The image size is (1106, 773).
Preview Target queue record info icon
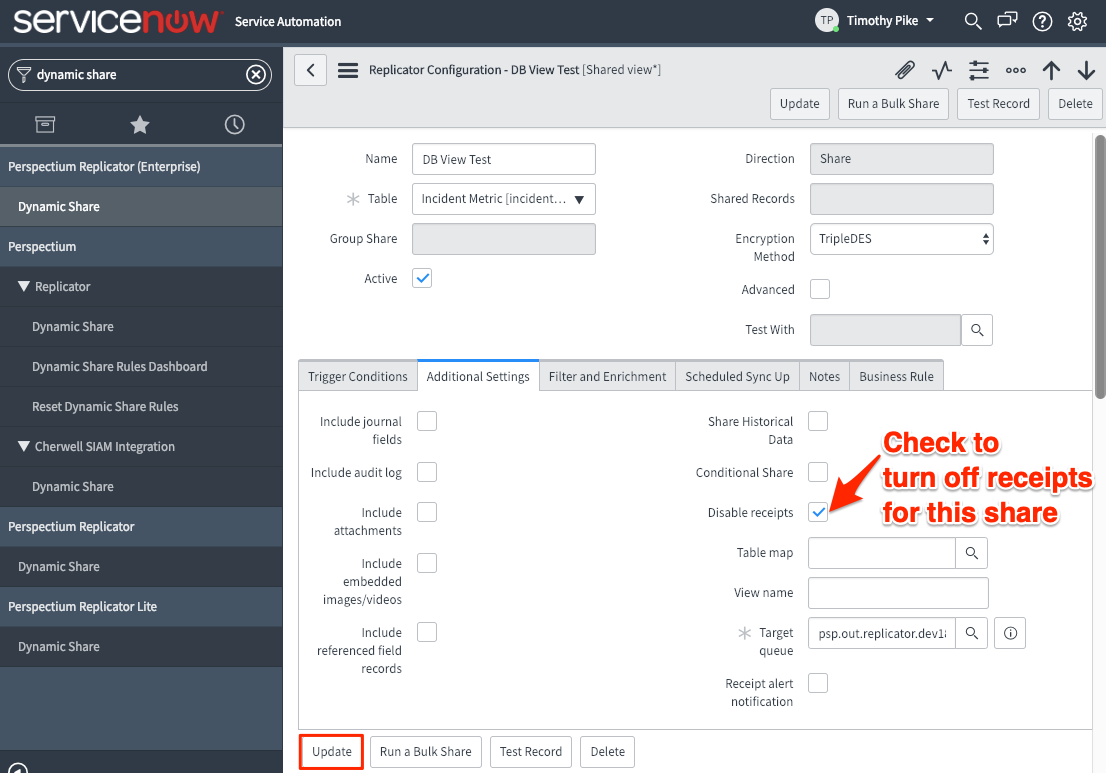1010,633
